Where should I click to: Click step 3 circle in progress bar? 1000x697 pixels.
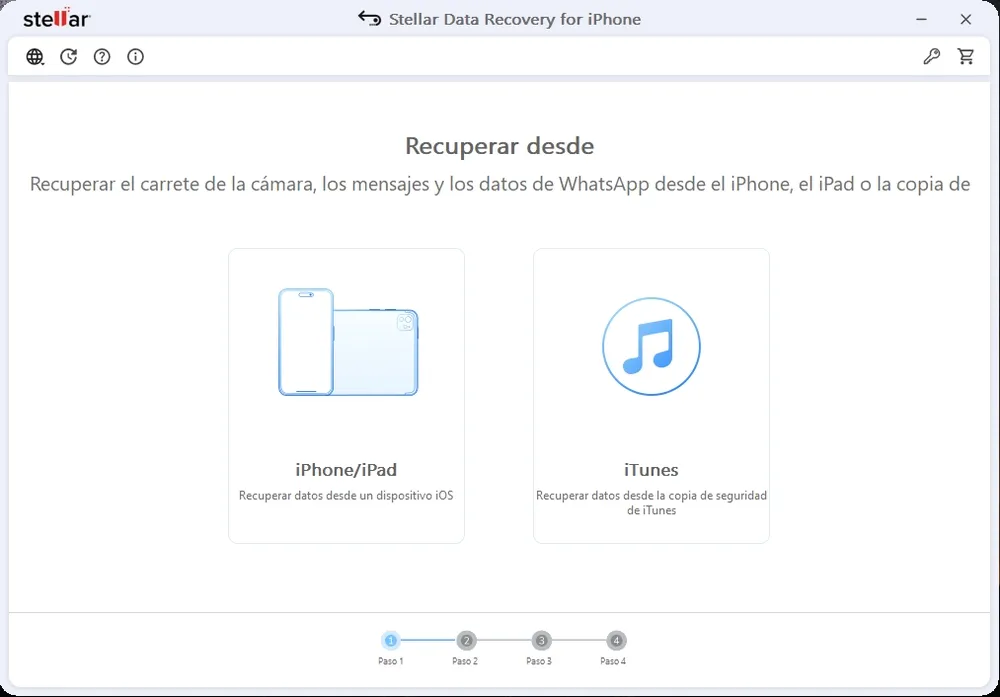541,640
